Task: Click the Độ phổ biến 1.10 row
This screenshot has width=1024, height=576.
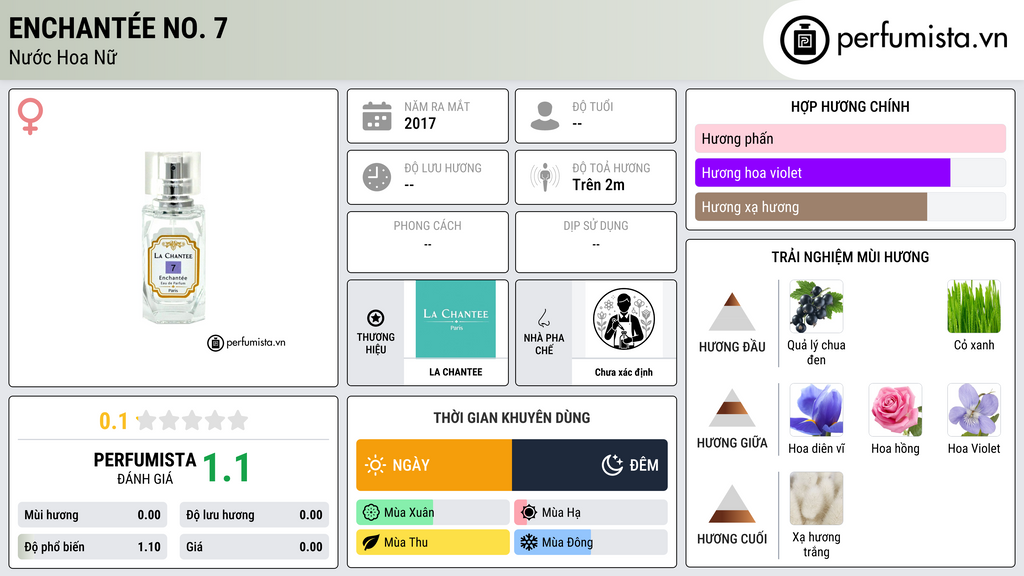Action: (92, 547)
